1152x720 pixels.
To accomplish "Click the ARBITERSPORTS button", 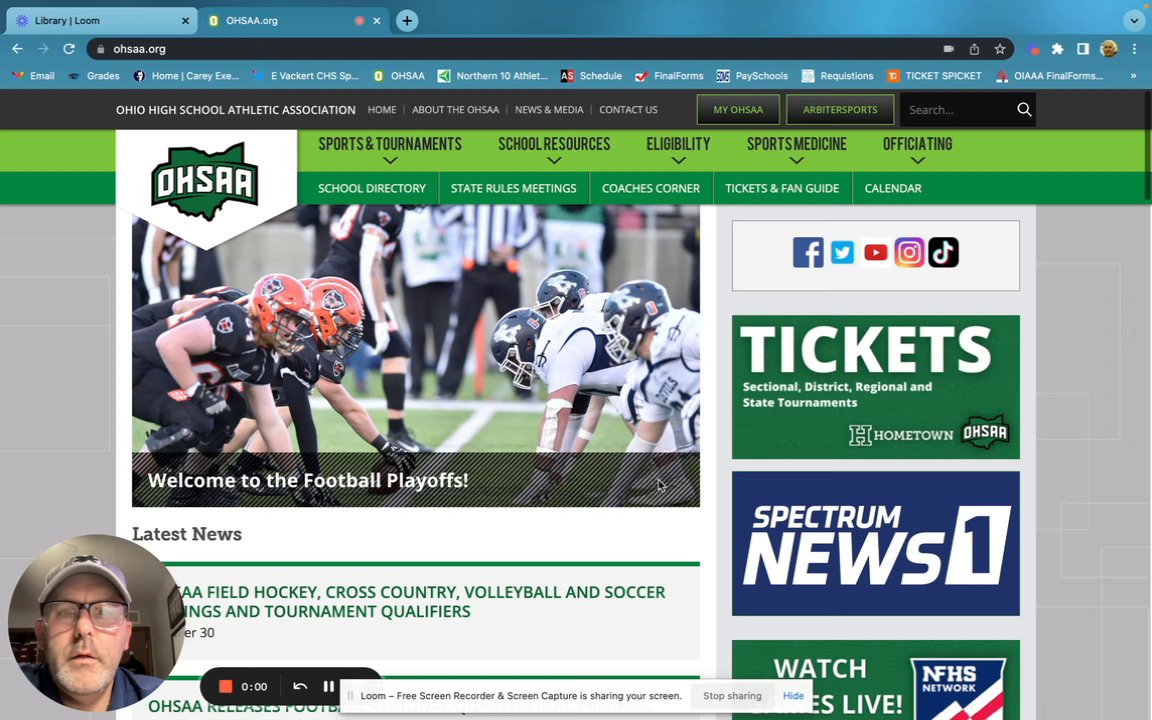I will pos(840,109).
